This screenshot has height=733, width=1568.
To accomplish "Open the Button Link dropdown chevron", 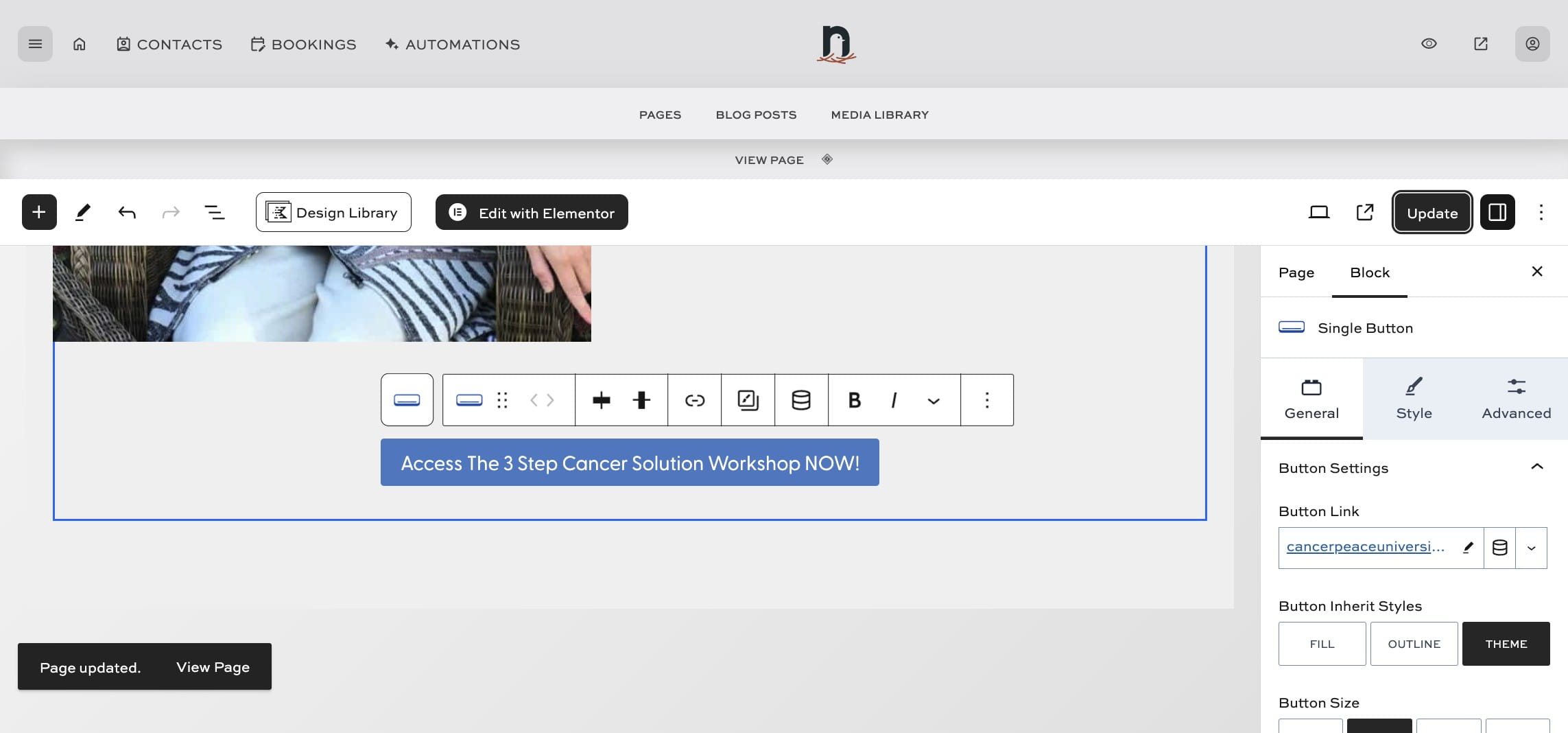I will point(1531,547).
